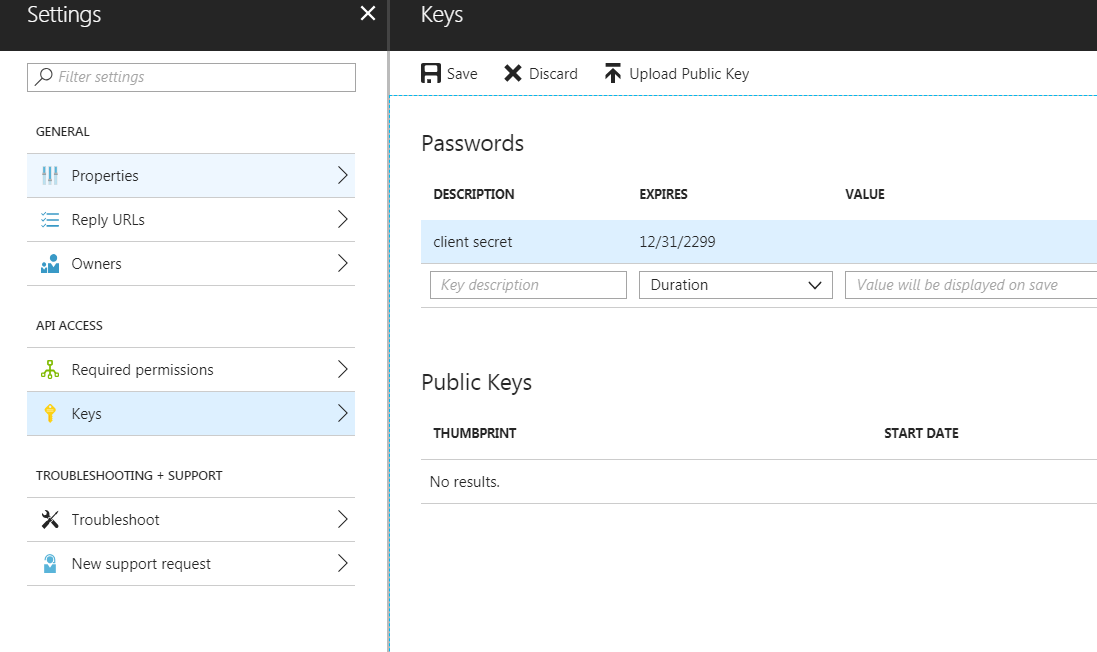This screenshot has height=652, width=1097.
Task: Select the Owners person icon
Action: [x=50, y=263]
